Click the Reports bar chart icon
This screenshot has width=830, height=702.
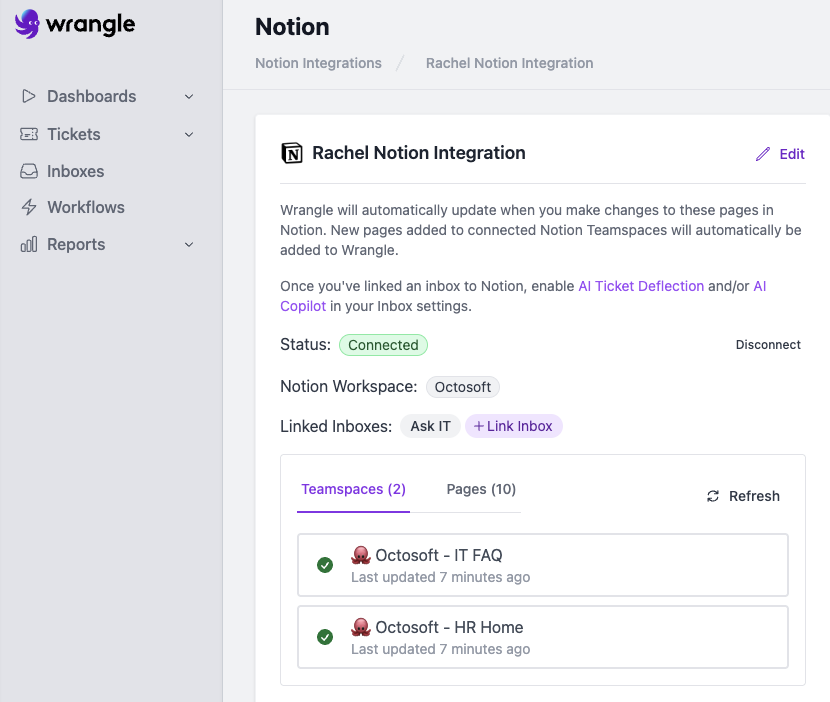coord(29,244)
